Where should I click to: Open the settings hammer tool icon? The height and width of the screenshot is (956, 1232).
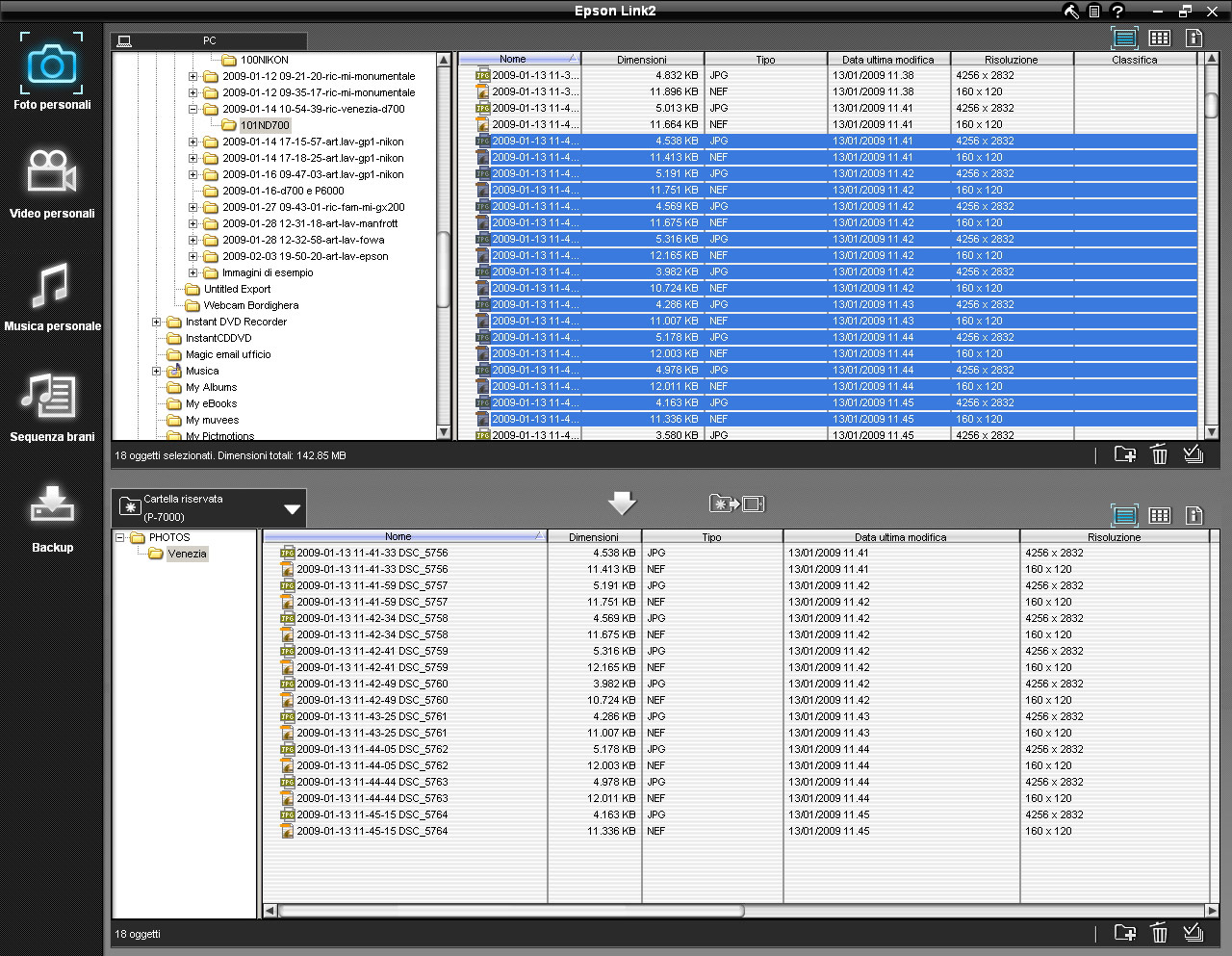click(1071, 12)
